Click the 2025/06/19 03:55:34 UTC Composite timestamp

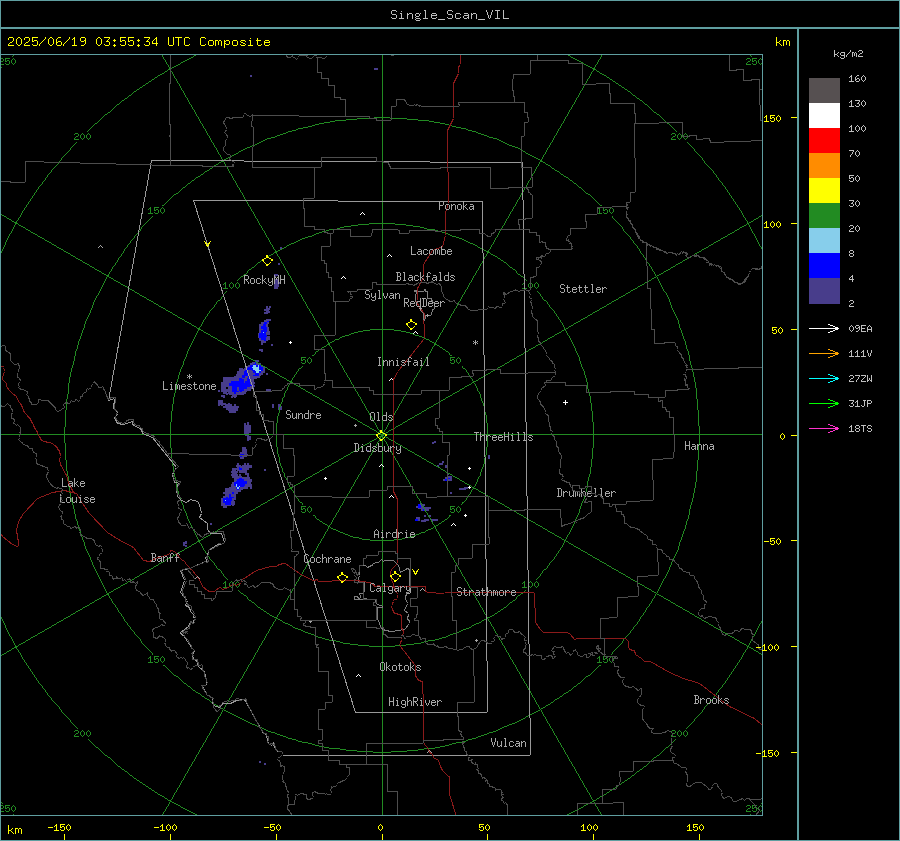138,42
